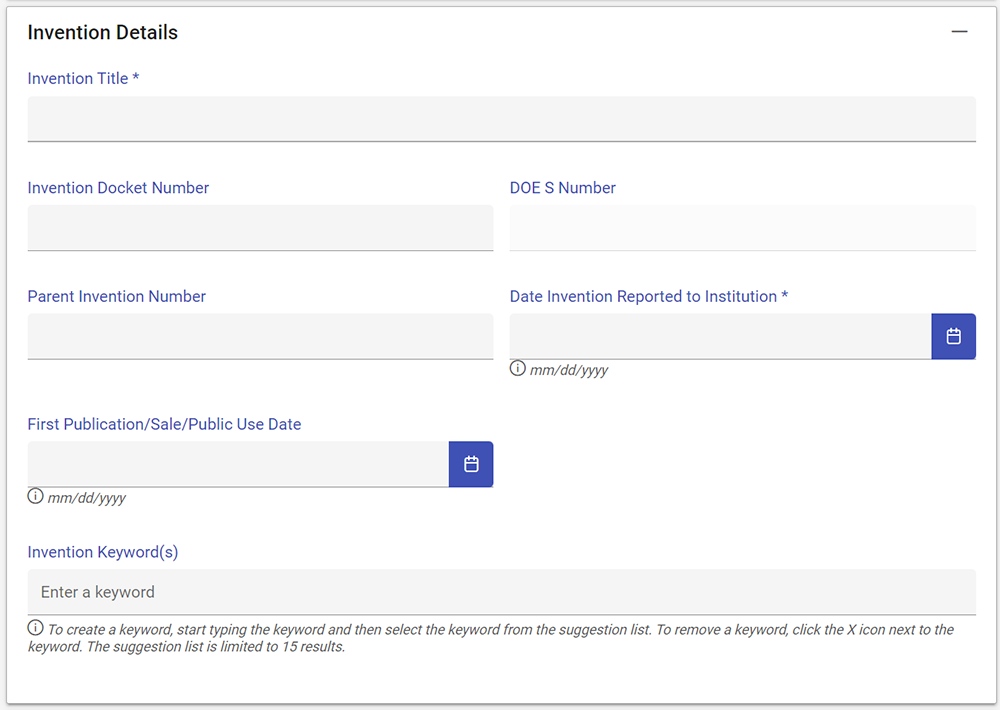This screenshot has width=1000, height=710.
Task: Click the 'Enter a keyword' field
Action: point(501,592)
